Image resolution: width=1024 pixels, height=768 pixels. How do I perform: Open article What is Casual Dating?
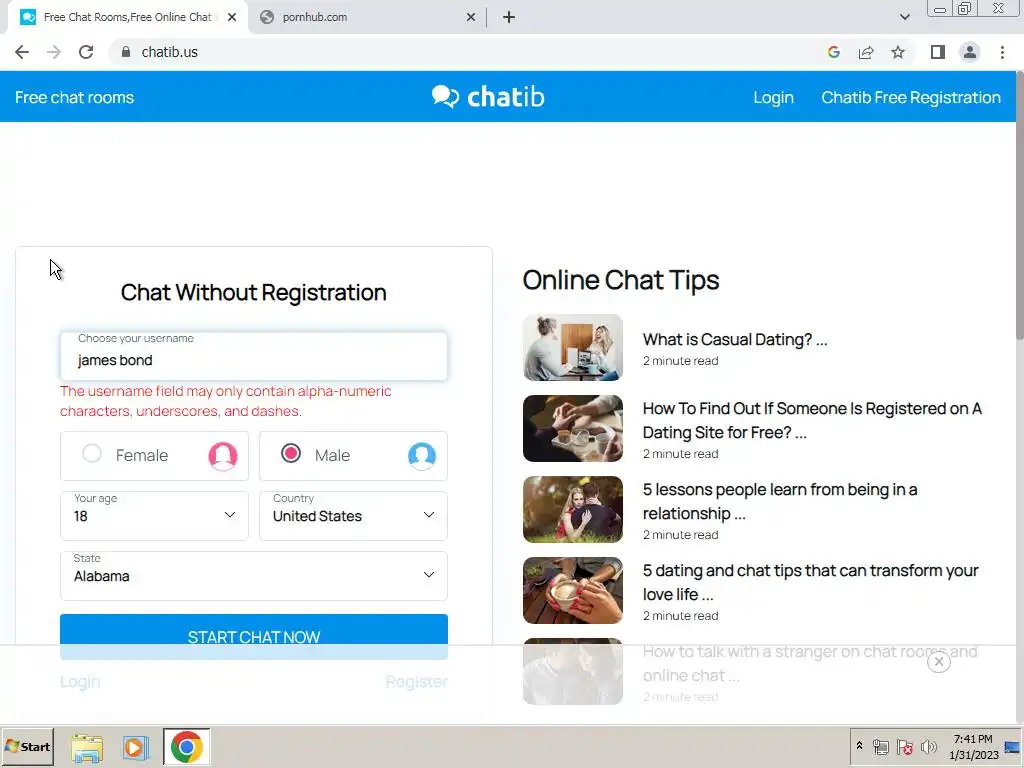coord(735,340)
